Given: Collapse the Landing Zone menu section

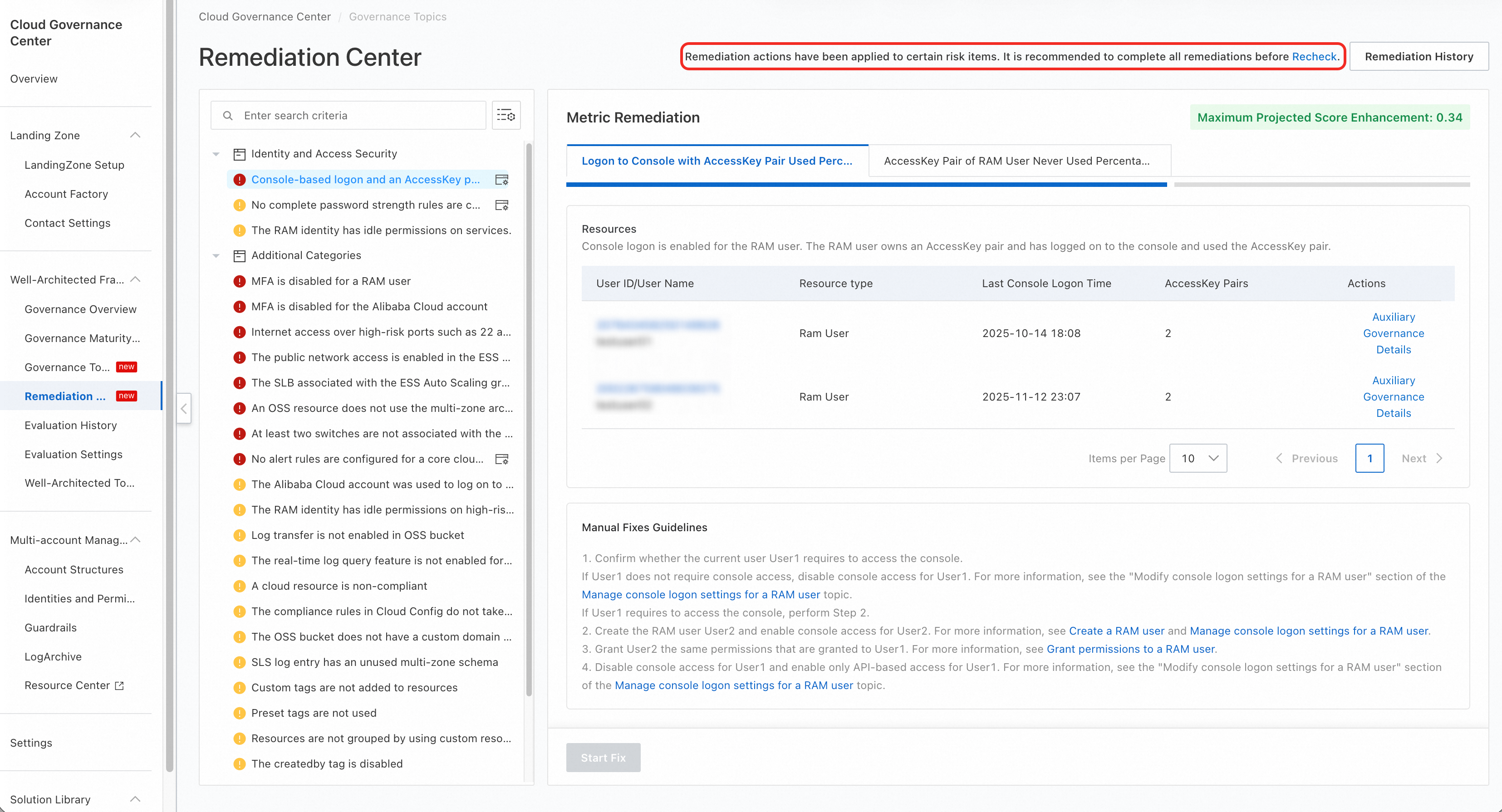Looking at the screenshot, I should click(135, 135).
